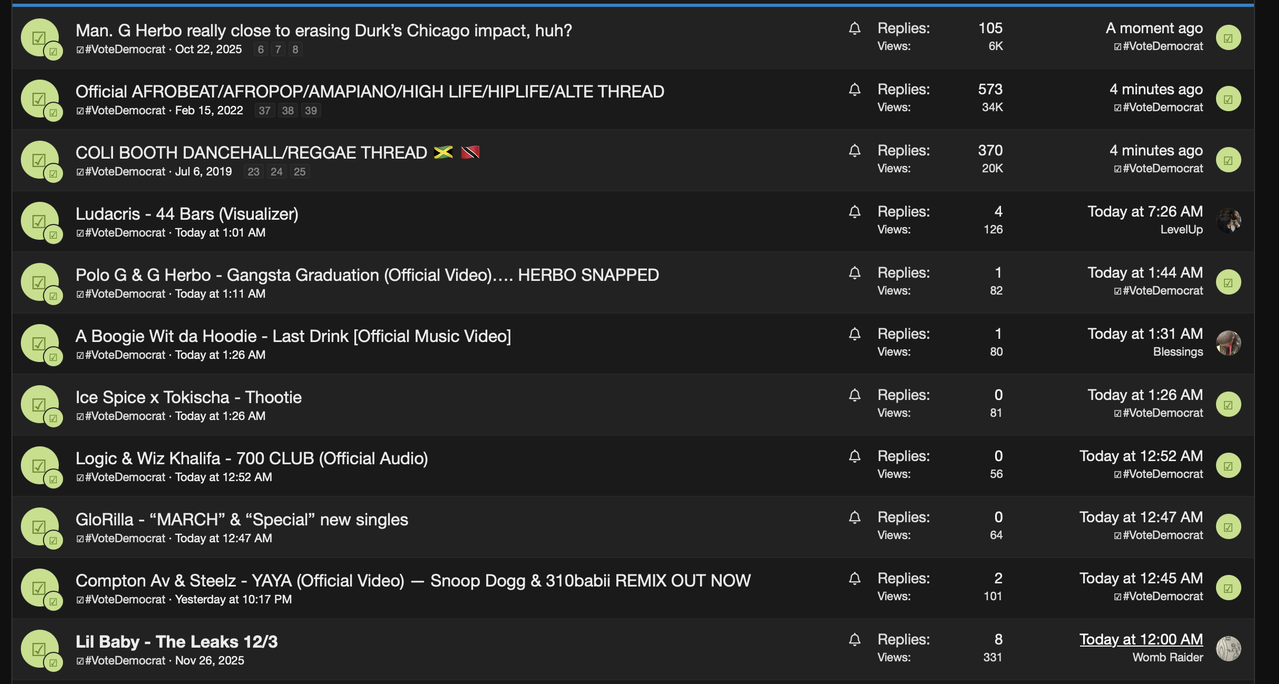Click author avatar beside COLI BOOTH DANCEHALL thread
This screenshot has height=684, width=1279.
point(40,160)
